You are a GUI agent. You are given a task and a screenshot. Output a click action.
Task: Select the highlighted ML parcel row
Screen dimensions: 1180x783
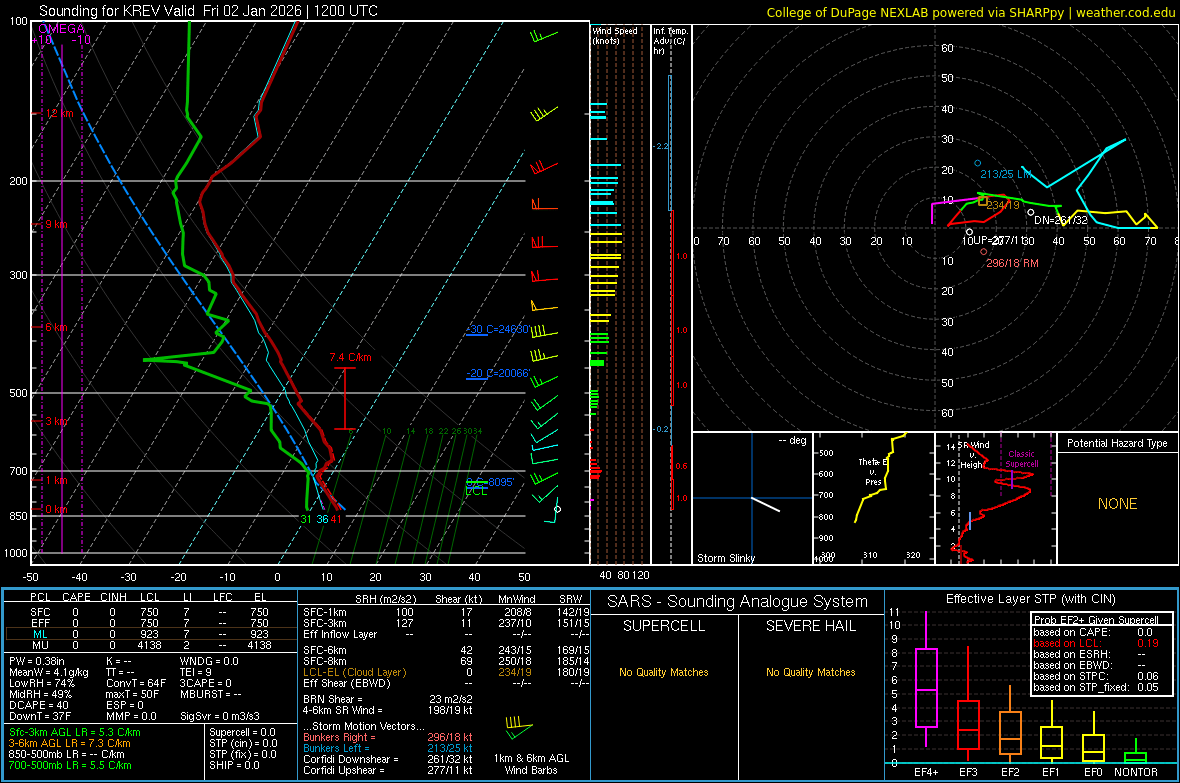(x=151, y=634)
